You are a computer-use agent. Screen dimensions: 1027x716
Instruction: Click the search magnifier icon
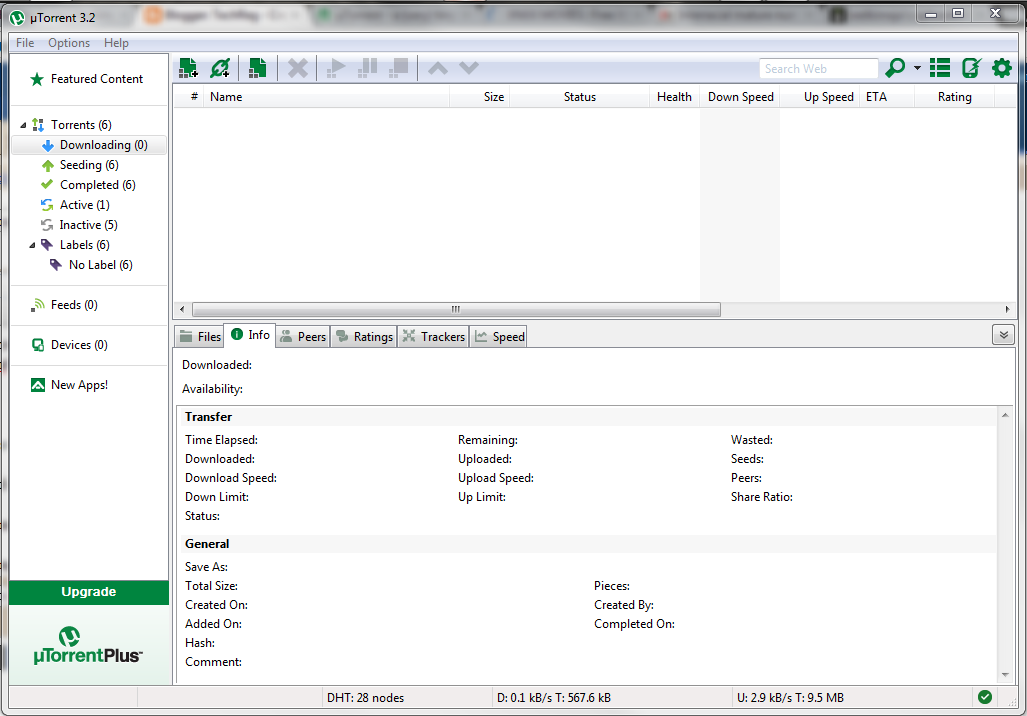click(895, 67)
